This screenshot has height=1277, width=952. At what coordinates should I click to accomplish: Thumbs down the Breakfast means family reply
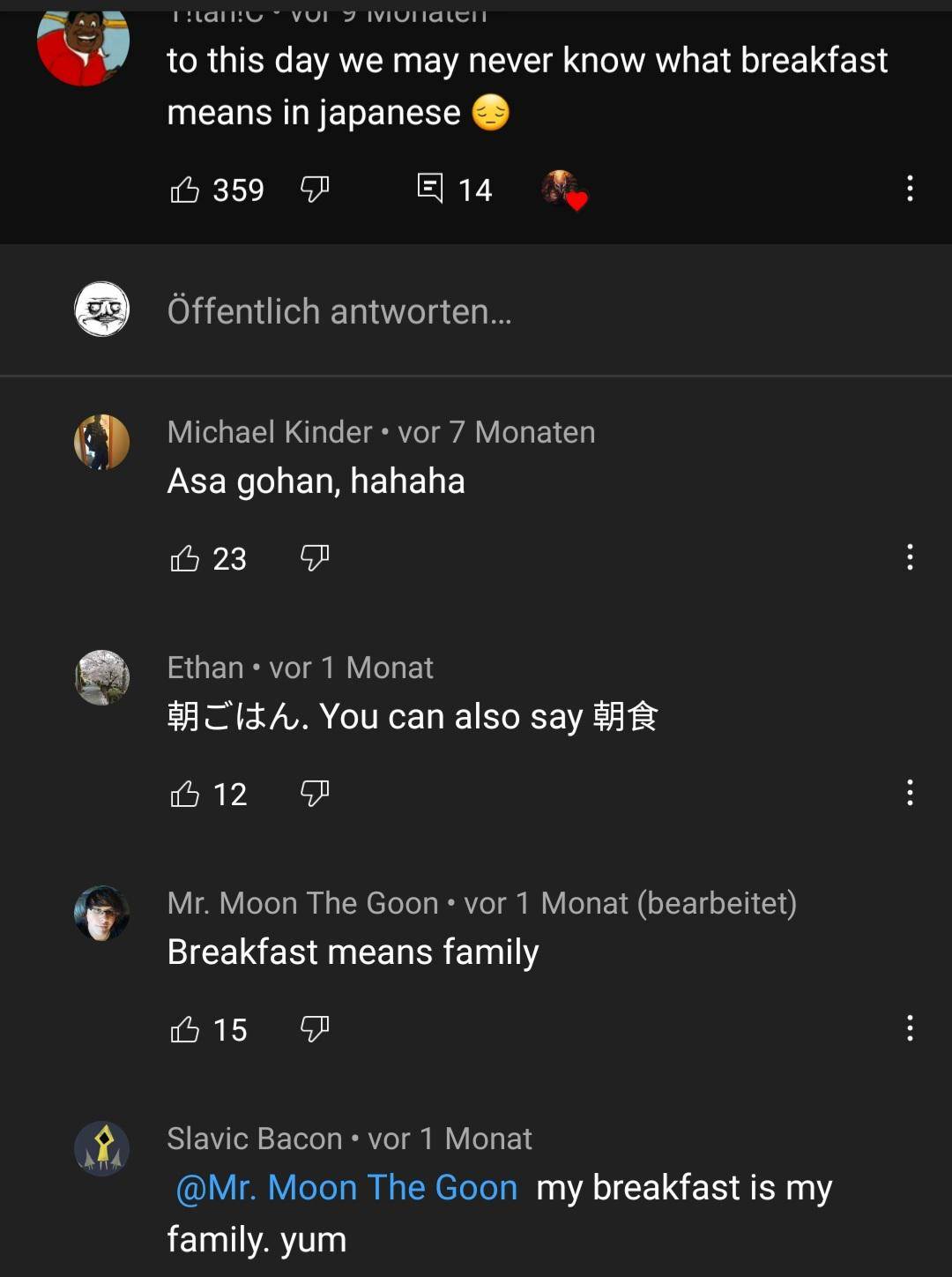click(315, 1029)
